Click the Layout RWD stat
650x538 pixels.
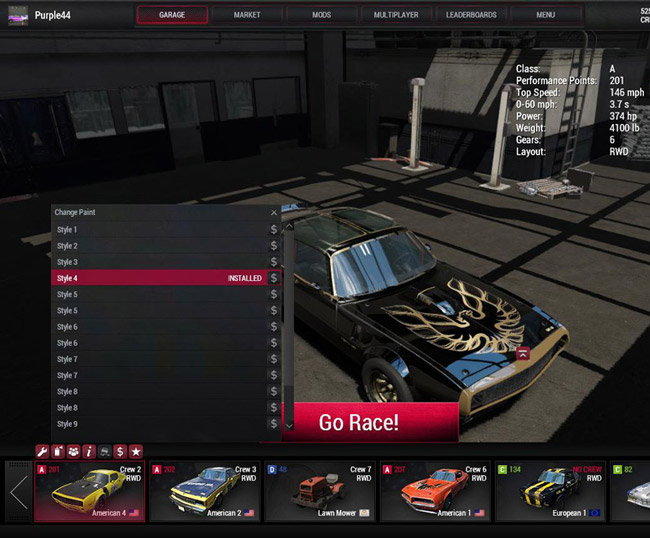coord(572,152)
